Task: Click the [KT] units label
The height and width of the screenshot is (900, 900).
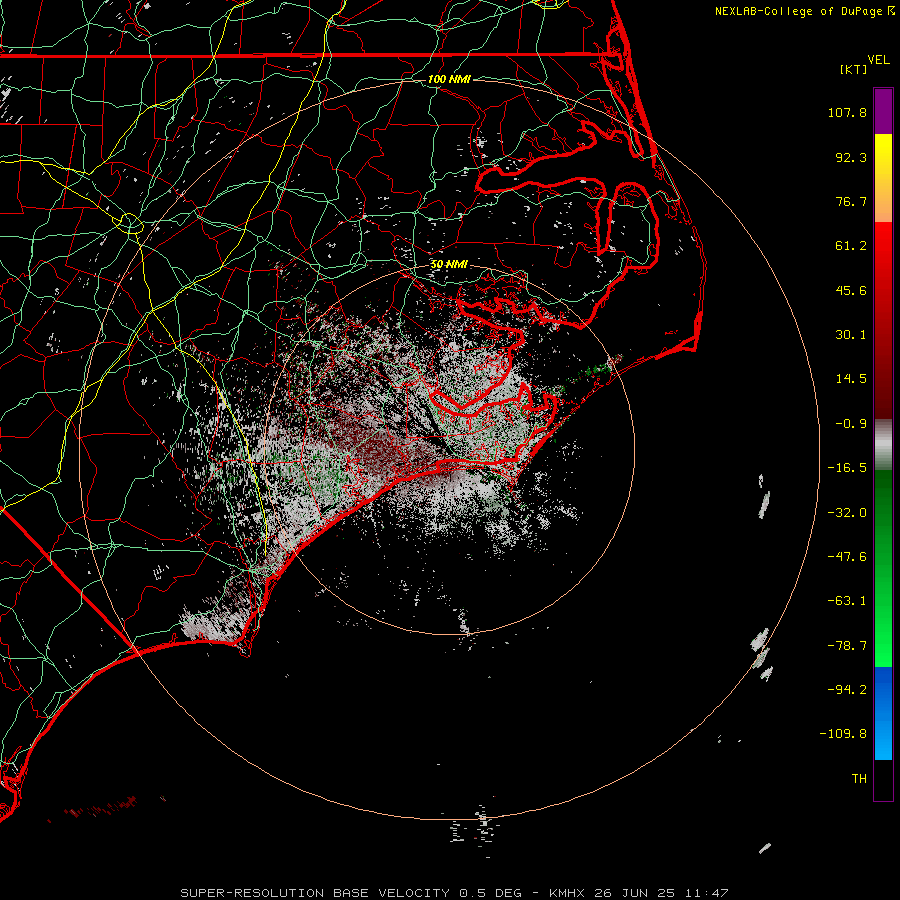Action: point(854,69)
